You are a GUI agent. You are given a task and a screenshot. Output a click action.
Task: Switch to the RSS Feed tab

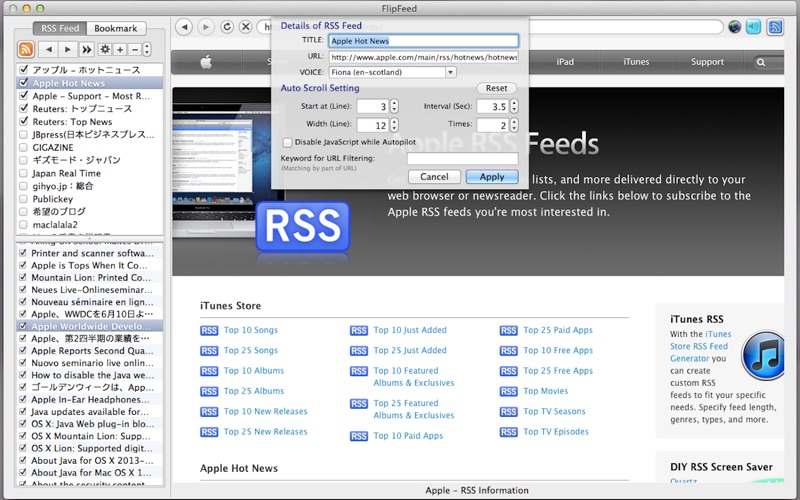pyautogui.click(x=60, y=28)
